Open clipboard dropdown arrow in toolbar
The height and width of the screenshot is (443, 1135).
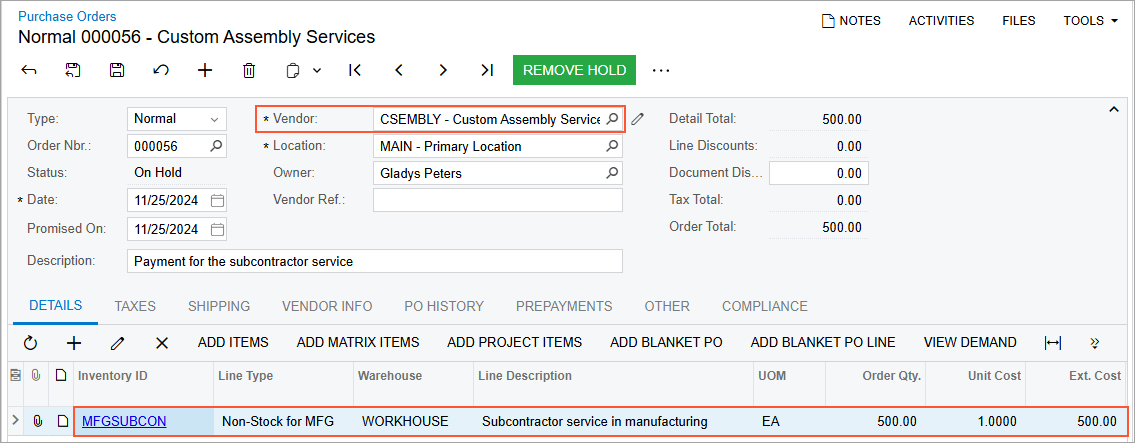[317, 70]
